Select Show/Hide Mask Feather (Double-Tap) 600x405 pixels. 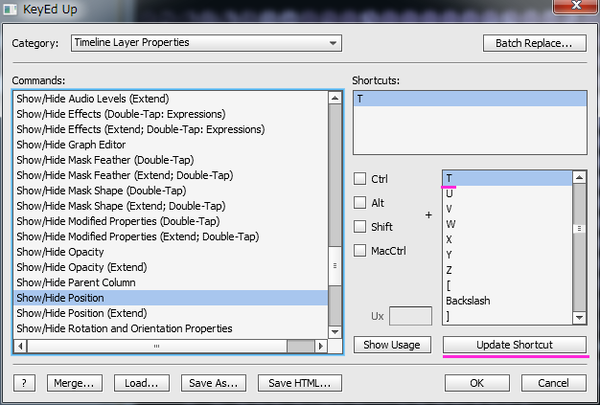coord(171,160)
